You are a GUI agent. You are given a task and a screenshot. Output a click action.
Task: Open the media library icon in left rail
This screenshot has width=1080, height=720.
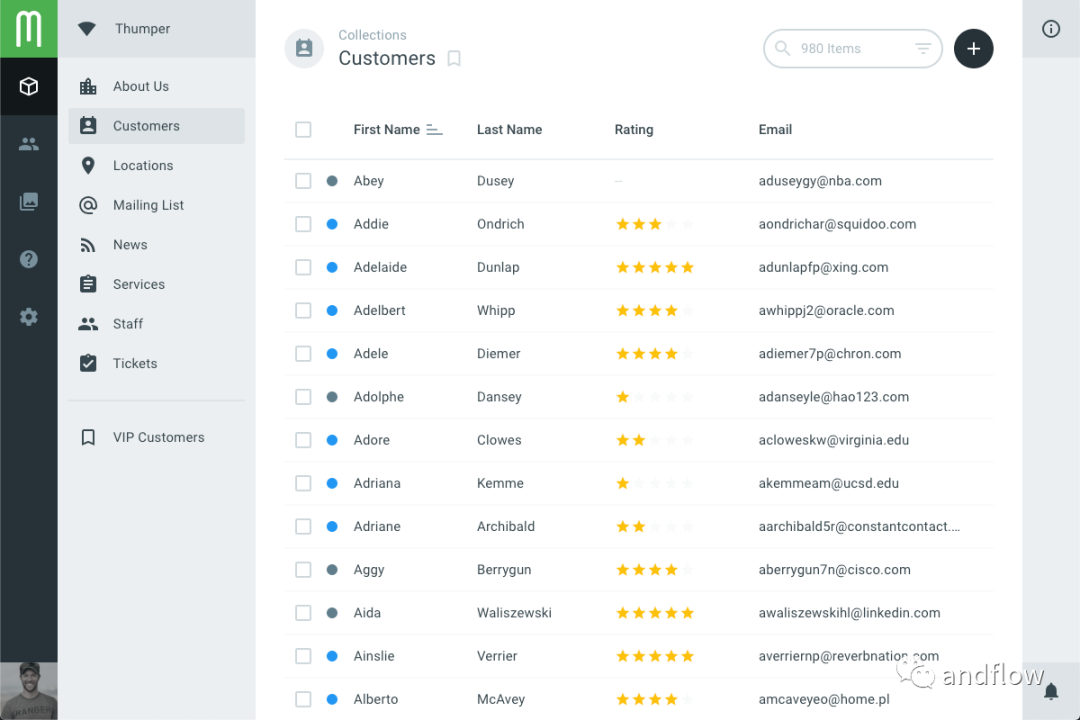click(28, 202)
